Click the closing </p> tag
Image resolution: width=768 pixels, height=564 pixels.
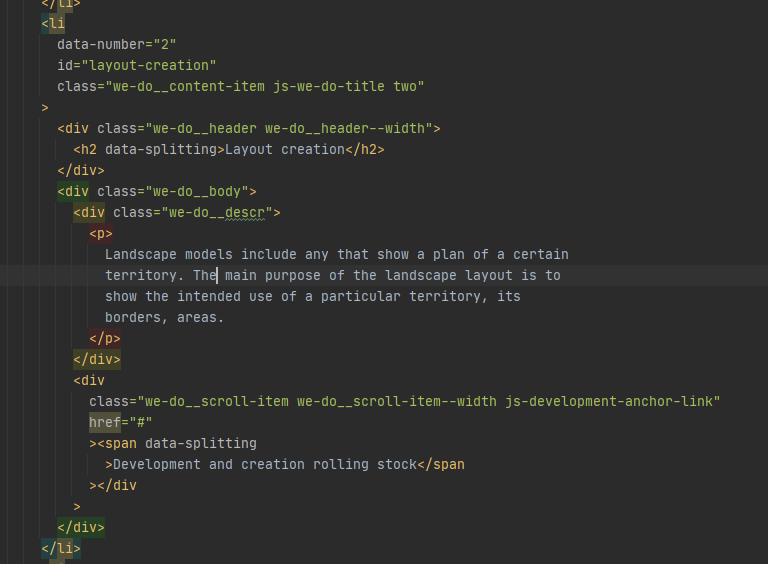point(105,339)
